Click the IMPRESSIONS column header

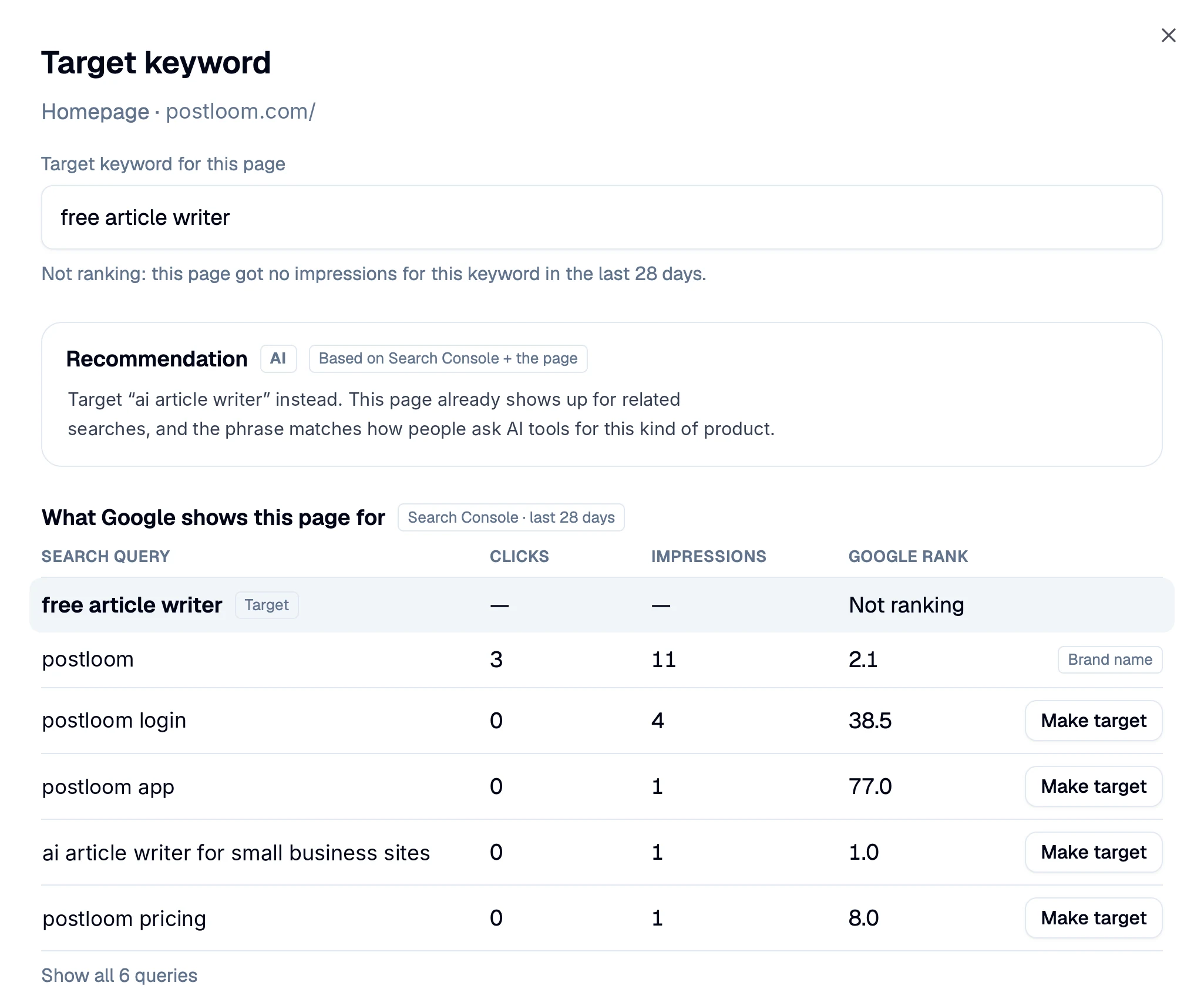click(708, 556)
